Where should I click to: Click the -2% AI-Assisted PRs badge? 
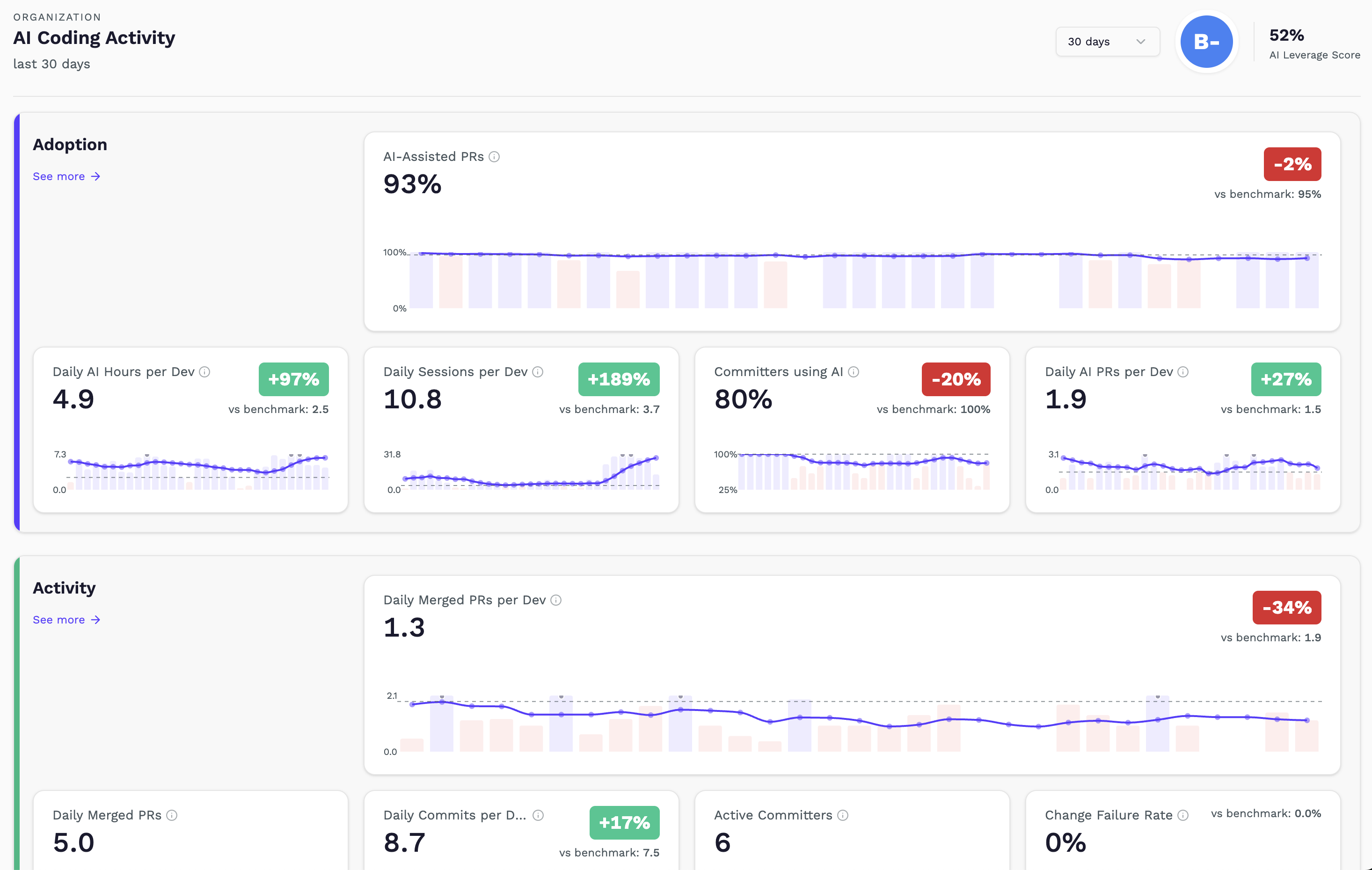(1292, 164)
